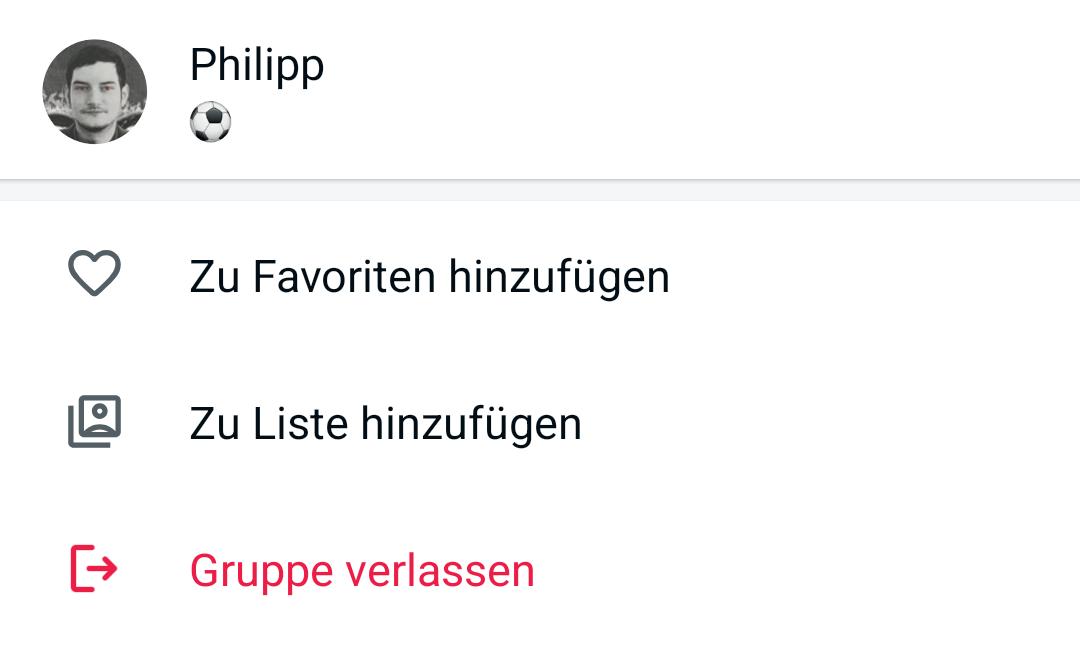Image resolution: width=1080 pixels, height=670 pixels.
Task: Click the add-to-list contacts icon
Action: click(94, 422)
